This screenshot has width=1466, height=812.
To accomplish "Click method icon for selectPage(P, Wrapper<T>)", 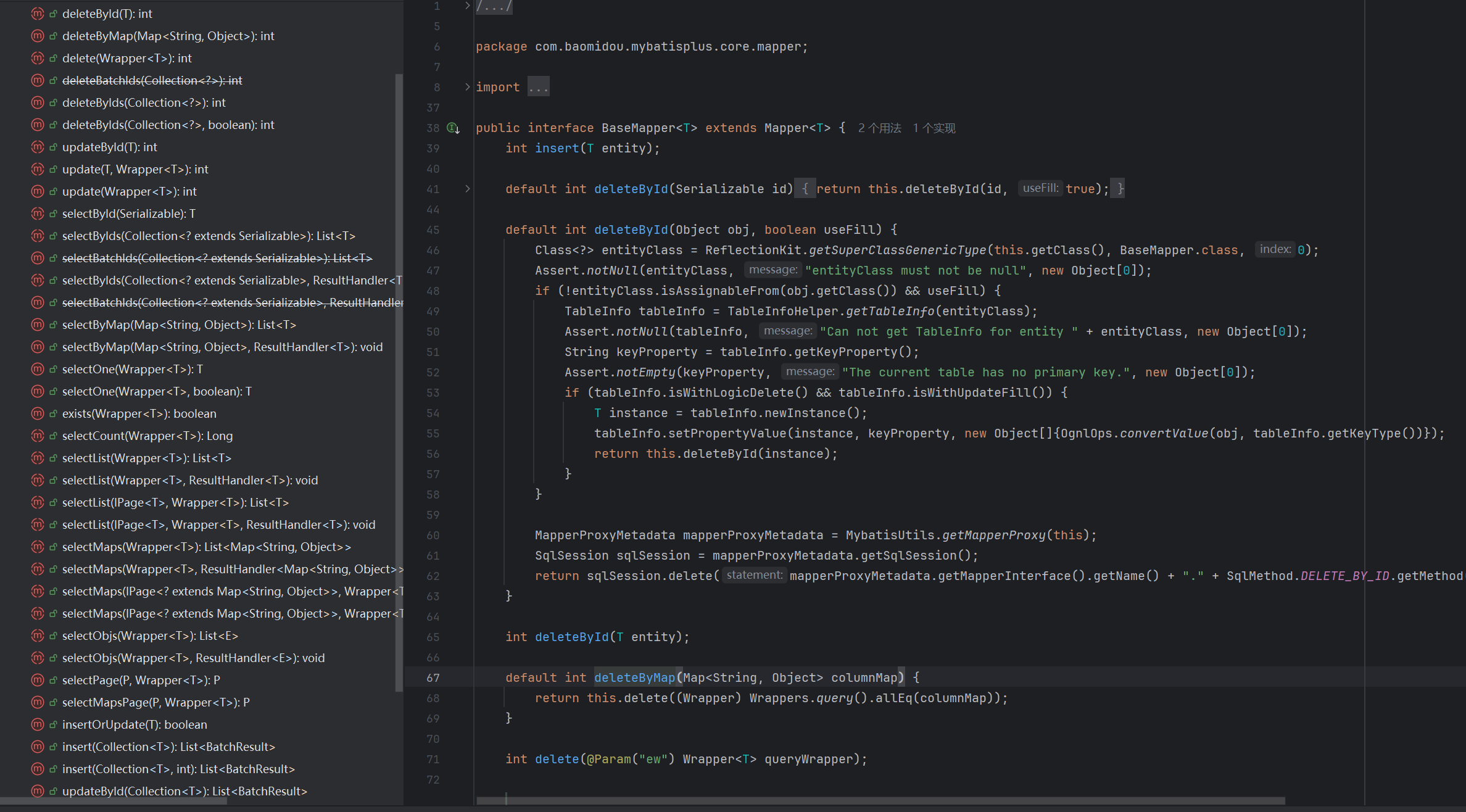I will 38,680.
